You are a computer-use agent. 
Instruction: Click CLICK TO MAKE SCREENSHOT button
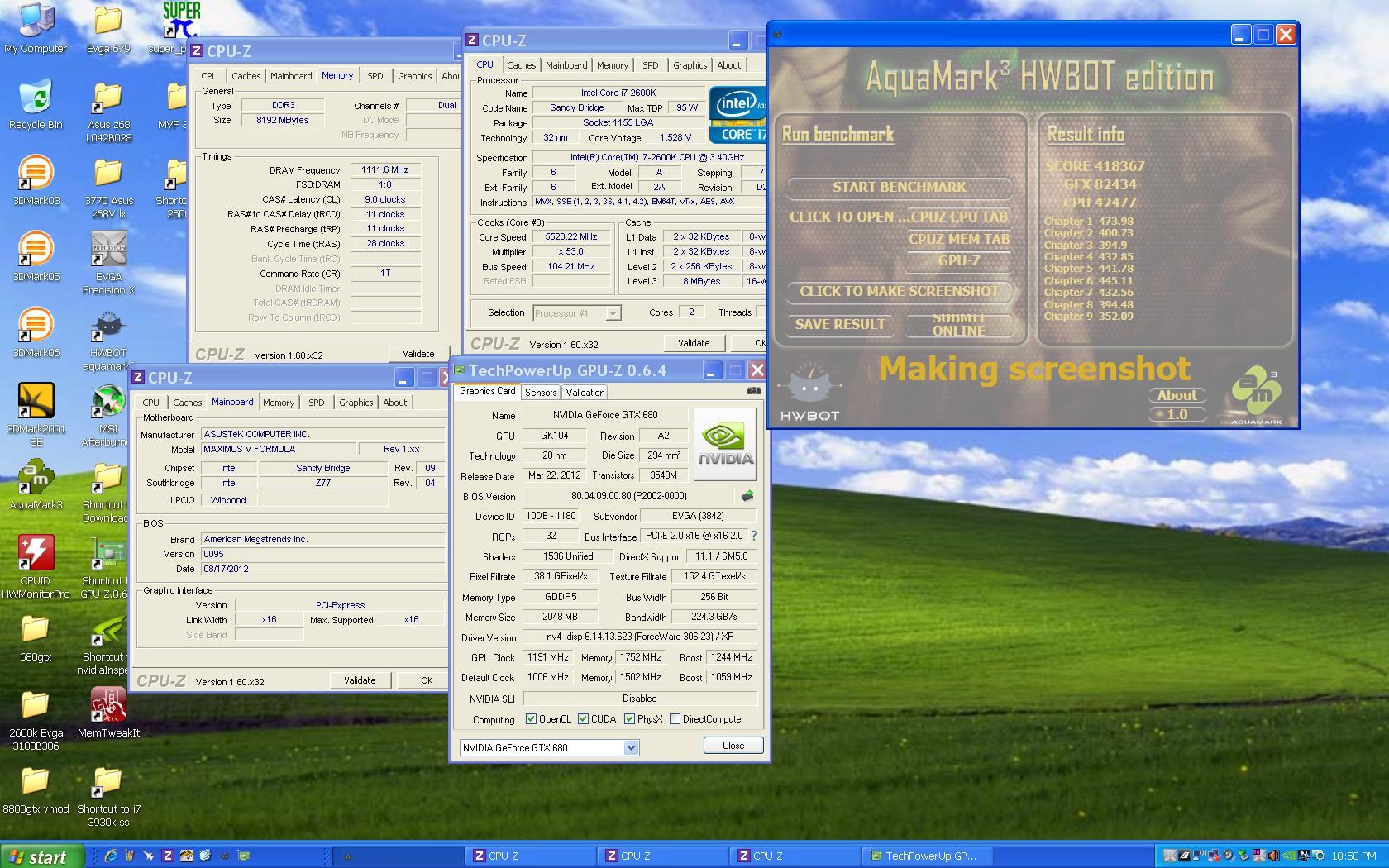click(899, 291)
